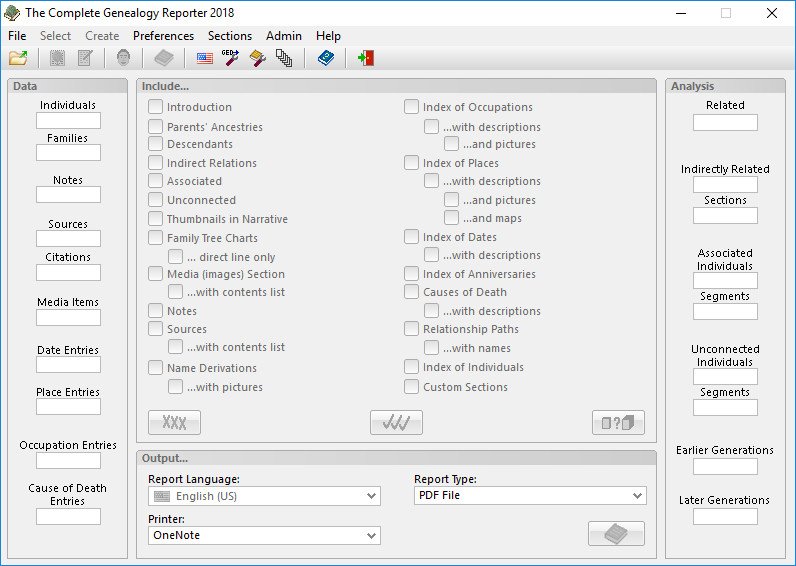The width and height of the screenshot is (796, 566).
Task: Check the Index of Anniversaries option
Action: tap(411, 274)
